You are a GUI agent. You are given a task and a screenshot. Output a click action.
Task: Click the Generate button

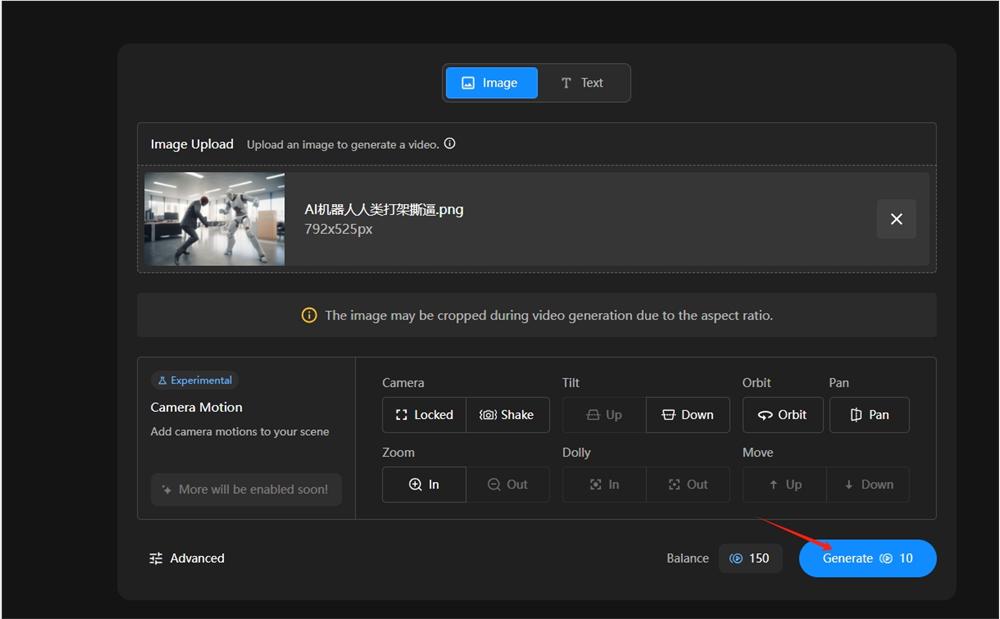click(x=866, y=559)
